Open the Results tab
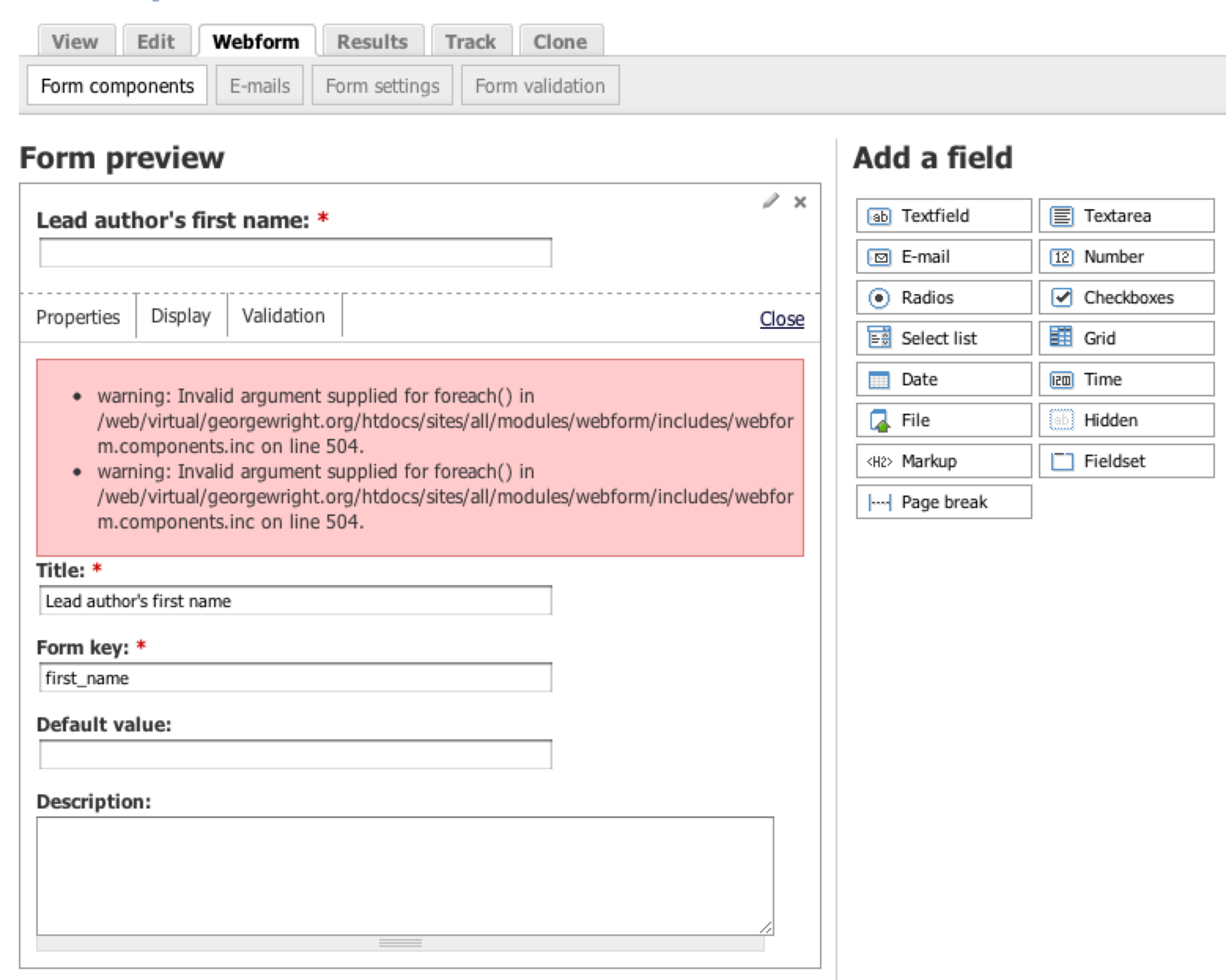 tap(373, 41)
